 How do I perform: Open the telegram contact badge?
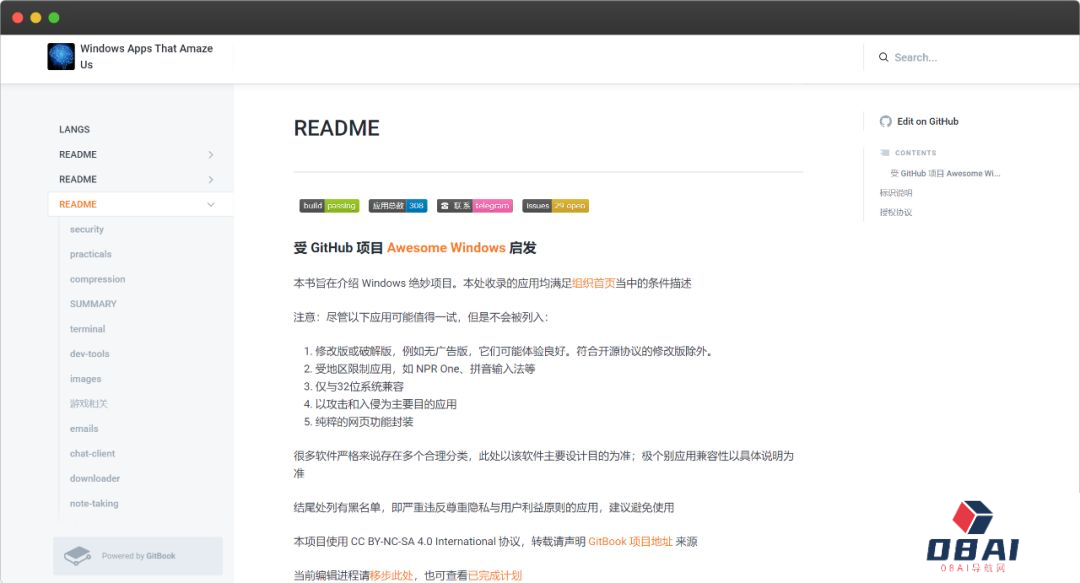point(475,205)
